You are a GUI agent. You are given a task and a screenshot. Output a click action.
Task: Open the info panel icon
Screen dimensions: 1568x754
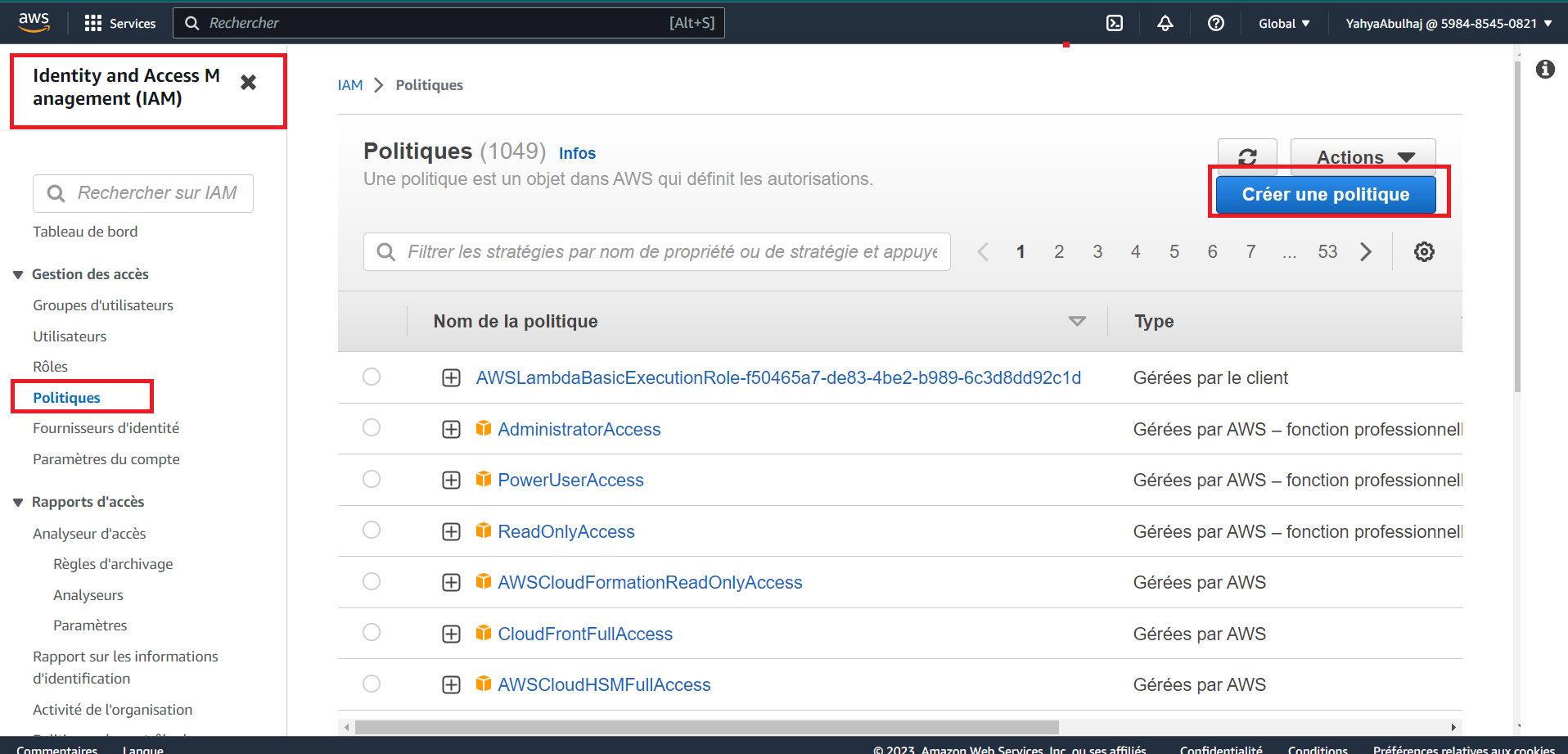(x=1545, y=69)
